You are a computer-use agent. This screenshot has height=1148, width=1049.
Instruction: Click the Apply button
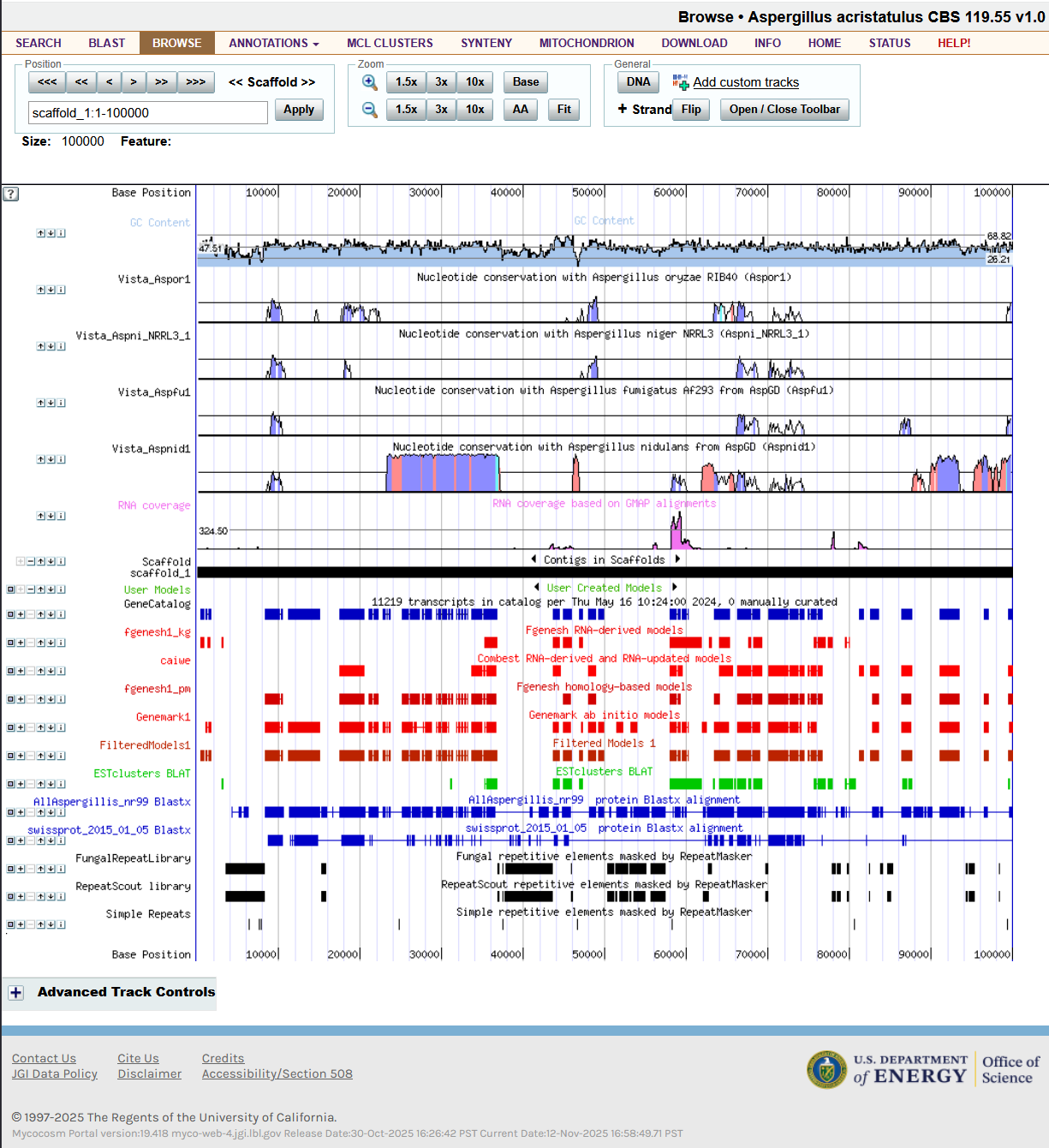299,110
